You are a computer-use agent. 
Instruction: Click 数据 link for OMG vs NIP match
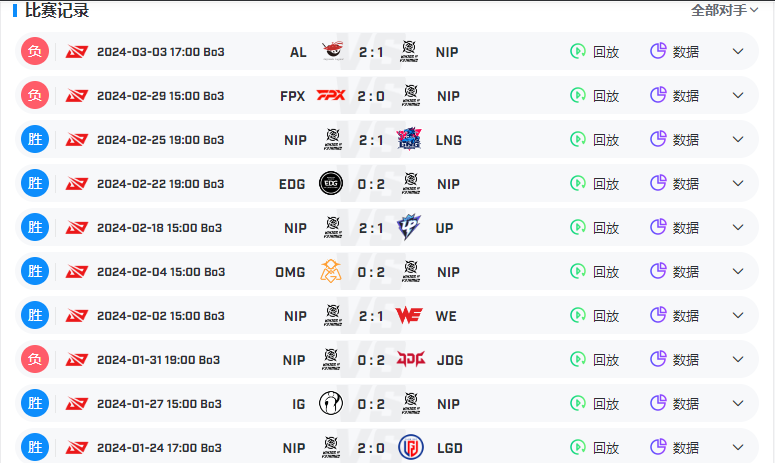[675, 271]
